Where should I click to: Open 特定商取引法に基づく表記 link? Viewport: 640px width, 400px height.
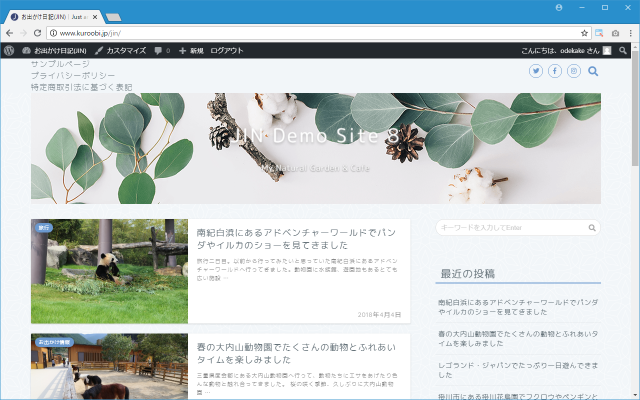[x=82, y=87]
